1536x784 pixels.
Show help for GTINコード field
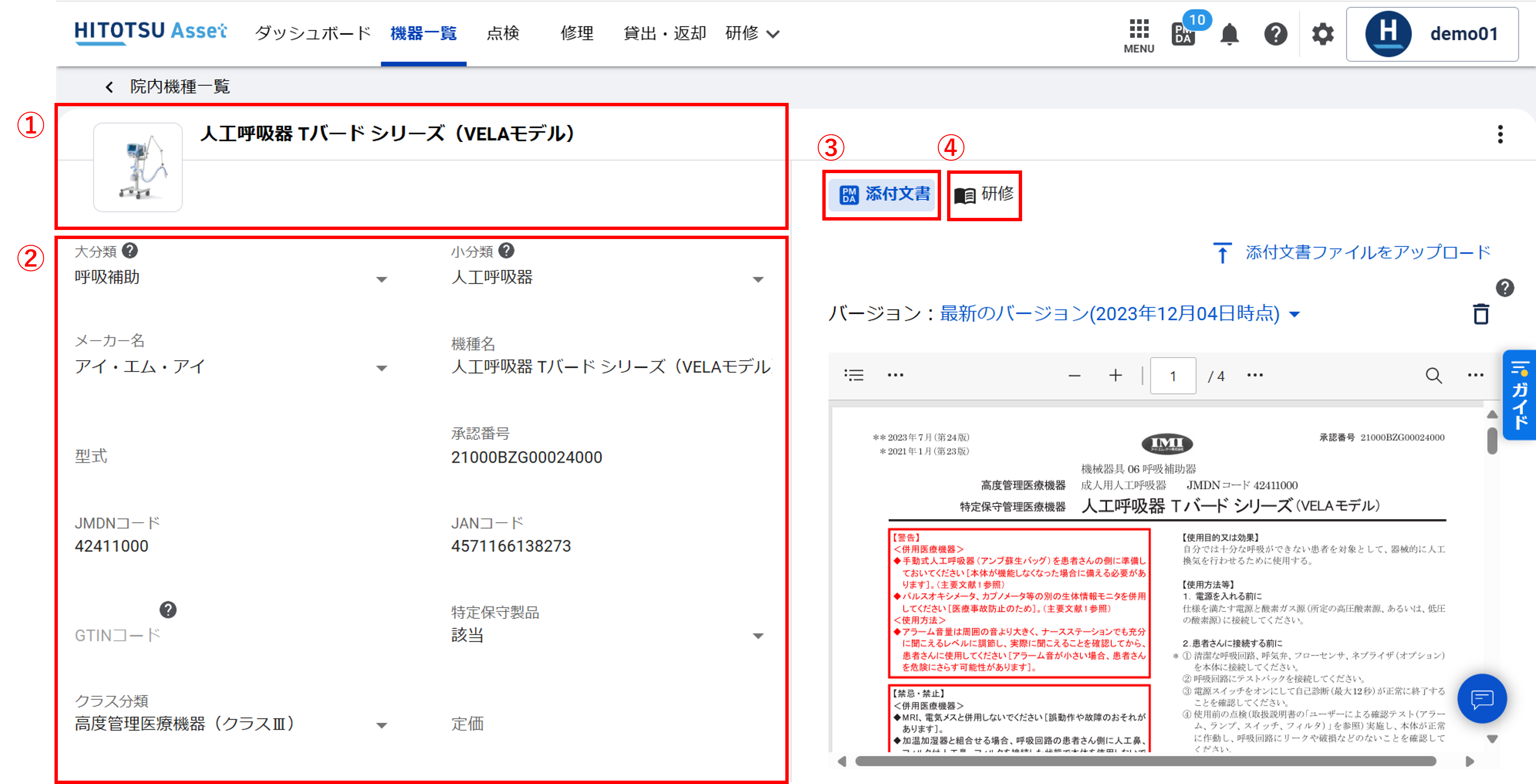pos(168,610)
